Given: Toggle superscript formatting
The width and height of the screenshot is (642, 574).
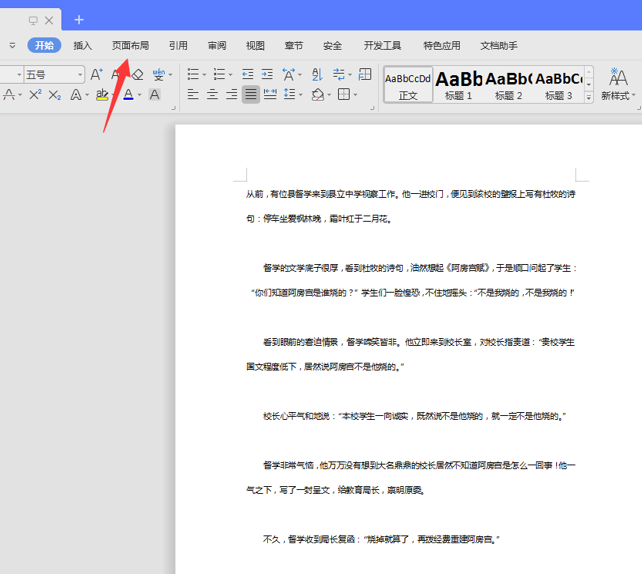Looking at the screenshot, I should 35,95.
